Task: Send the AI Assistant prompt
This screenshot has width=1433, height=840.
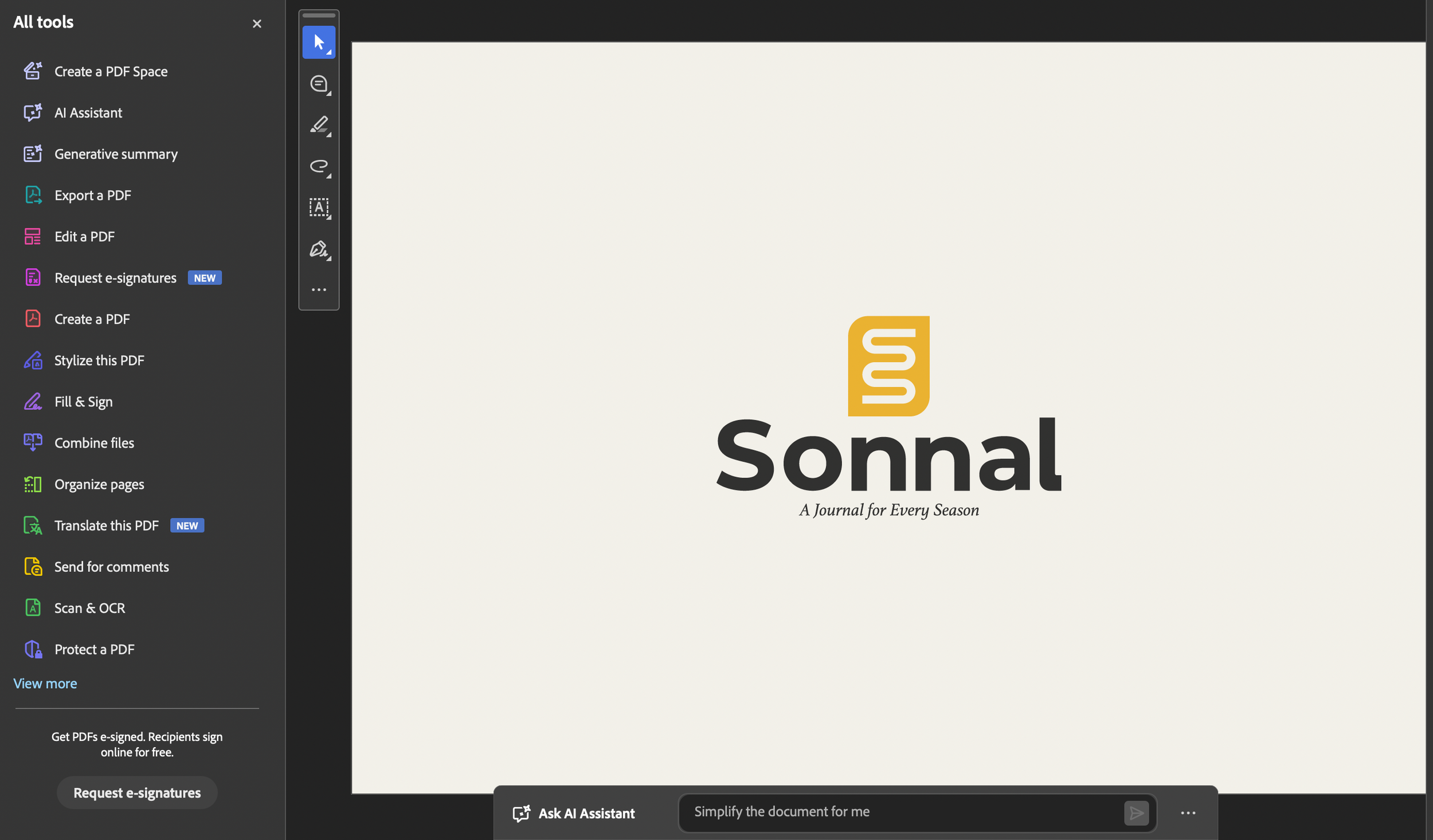Action: pyautogui.click(x=1137, y=812)
